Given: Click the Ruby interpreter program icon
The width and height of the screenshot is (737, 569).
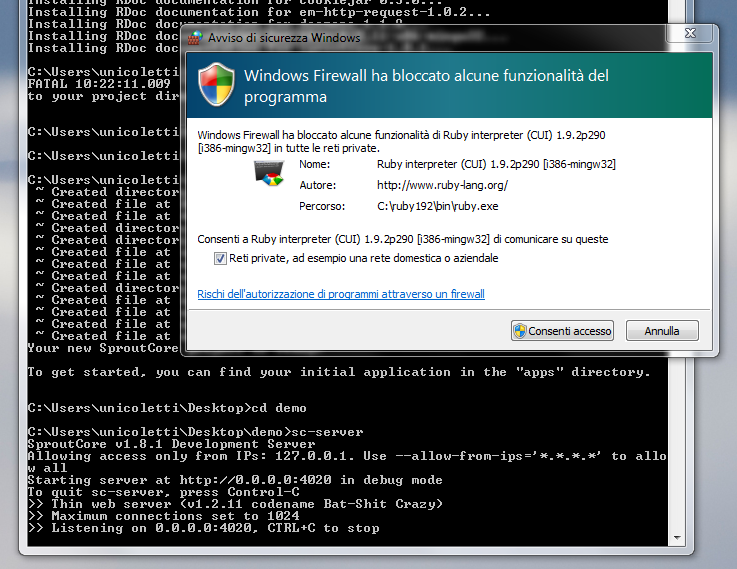Looking at the screenshot, I should pyautogui.click(x=269, y=173).
